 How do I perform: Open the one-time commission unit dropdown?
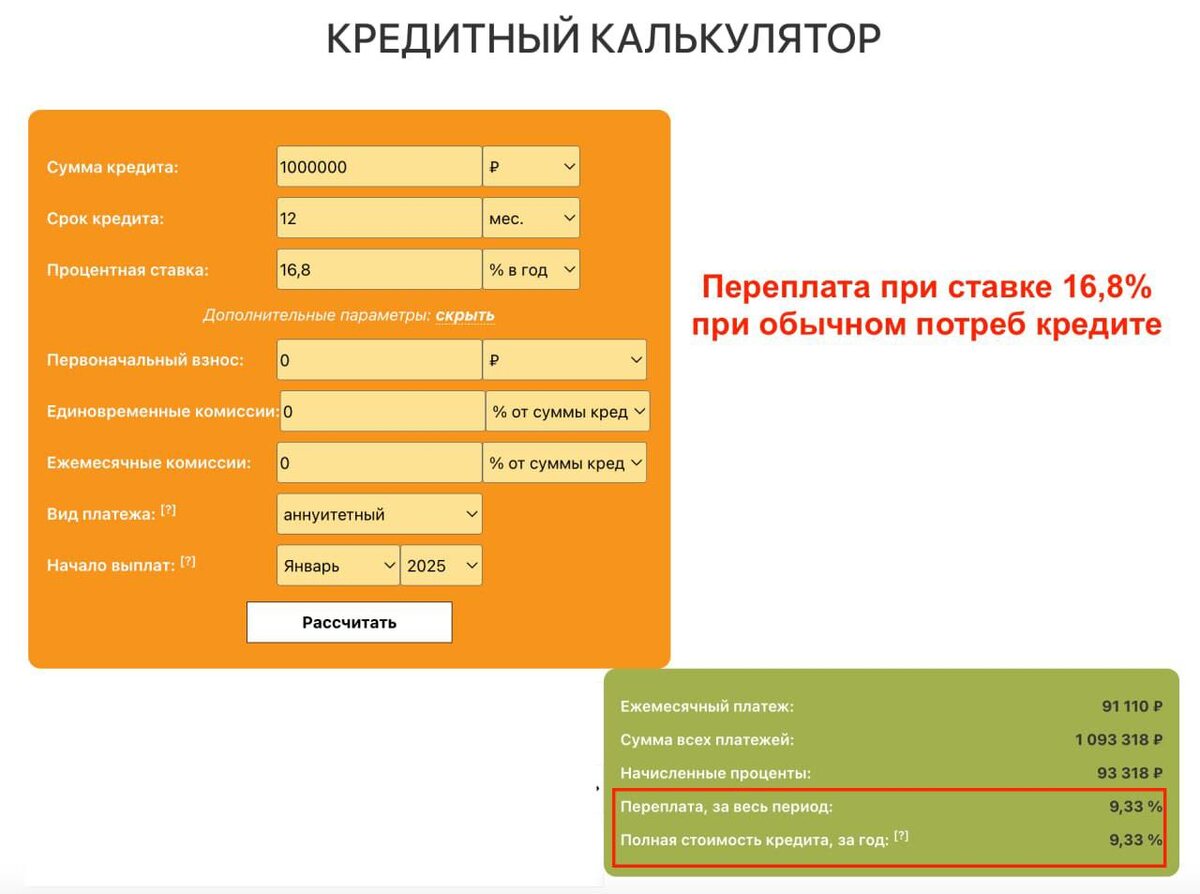coord(568,411)
